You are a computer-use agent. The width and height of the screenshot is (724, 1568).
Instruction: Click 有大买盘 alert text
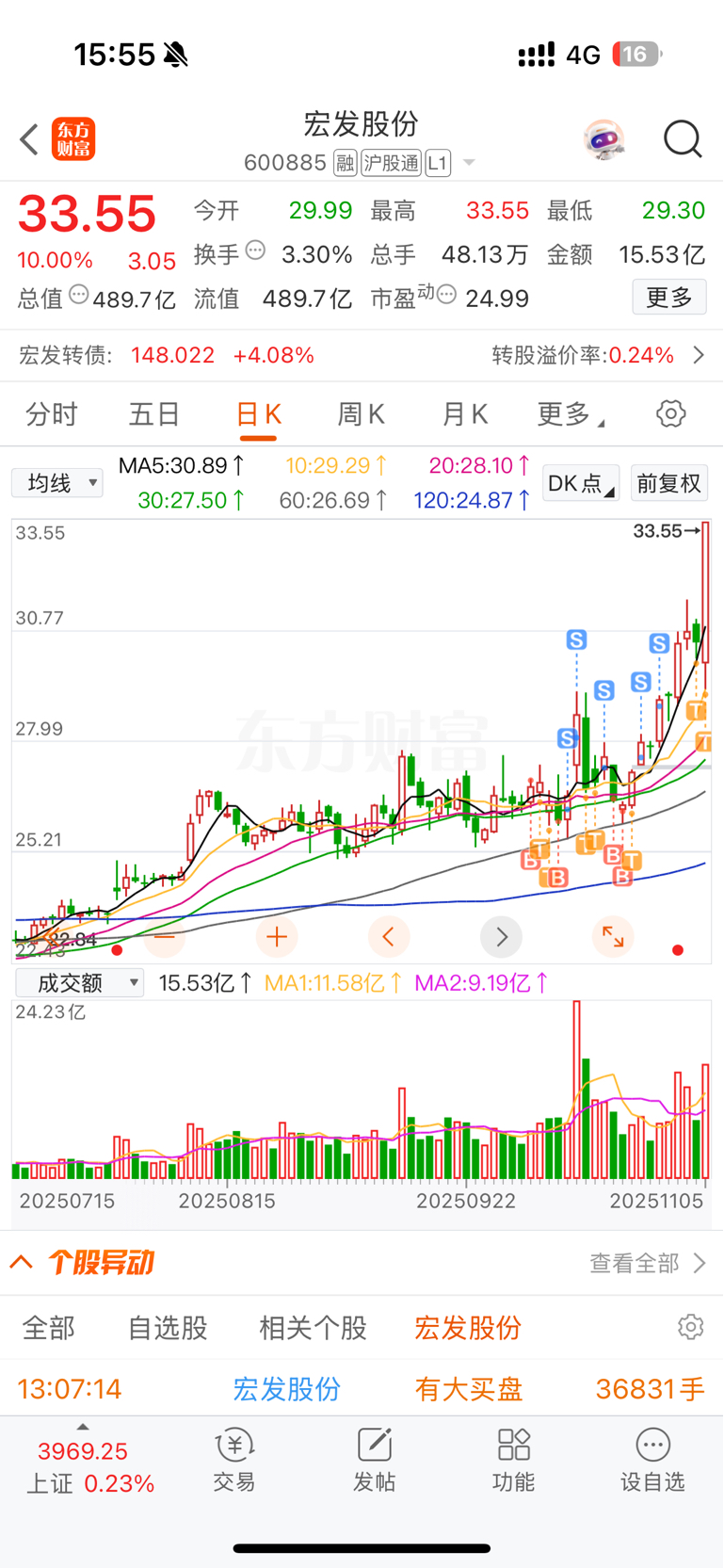pyautogui.click(x=468, y=1389)
